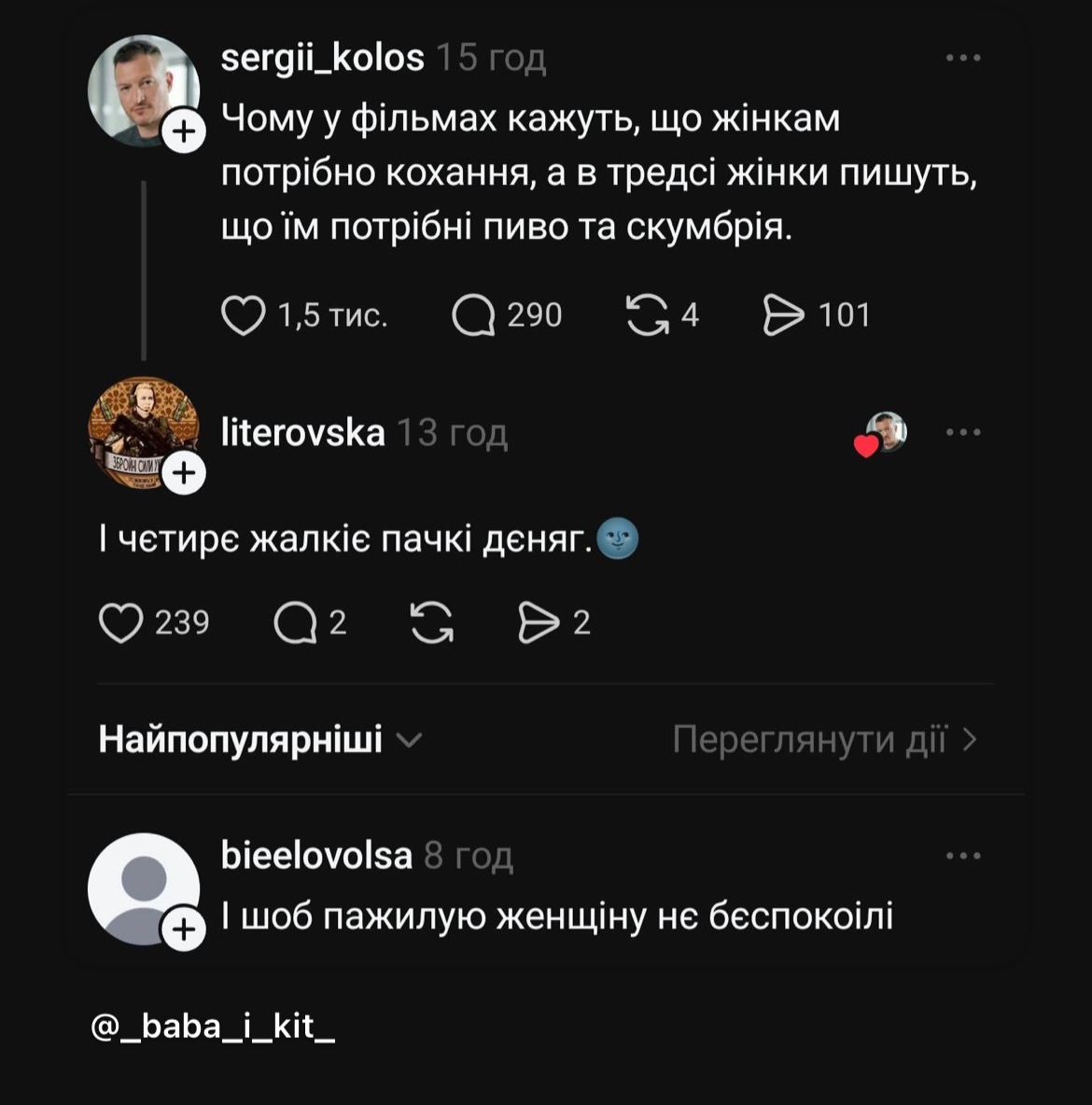Screen dimensions: 1092x1105
Task: Share the literovska reply
Action: (x=539, y=622)
